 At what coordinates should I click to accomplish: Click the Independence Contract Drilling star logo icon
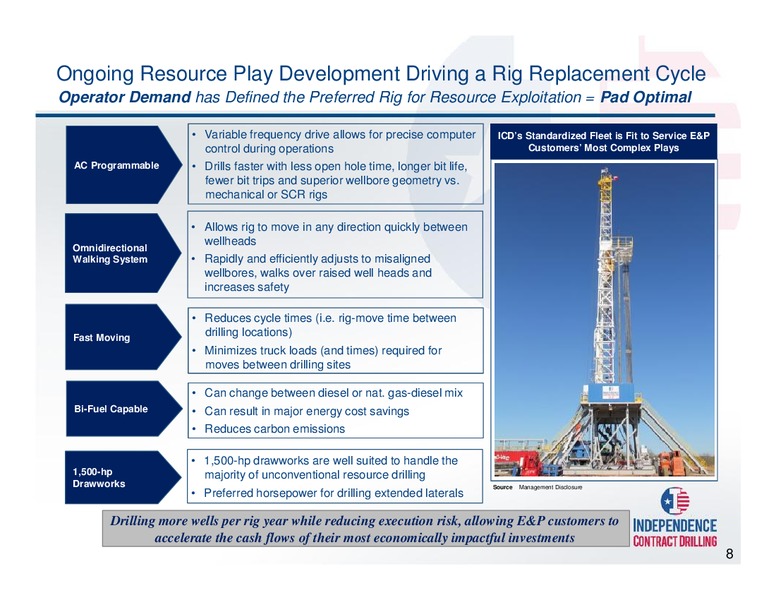(x=675, y=501)
